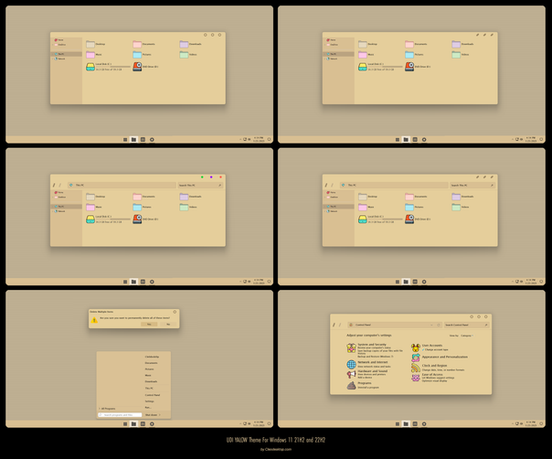Open the Network and Internet globe icon
Viewport: 552px width, 459px height.
click(x=351, y=364)
